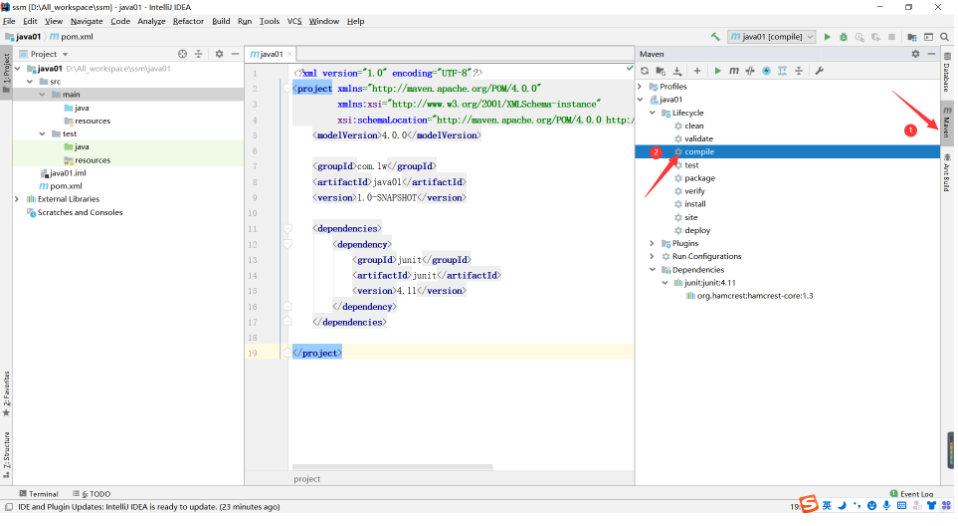This screenshot has height=526, width=958.
Task: Open the Structure side tab
Action: (x=6, y=455)
